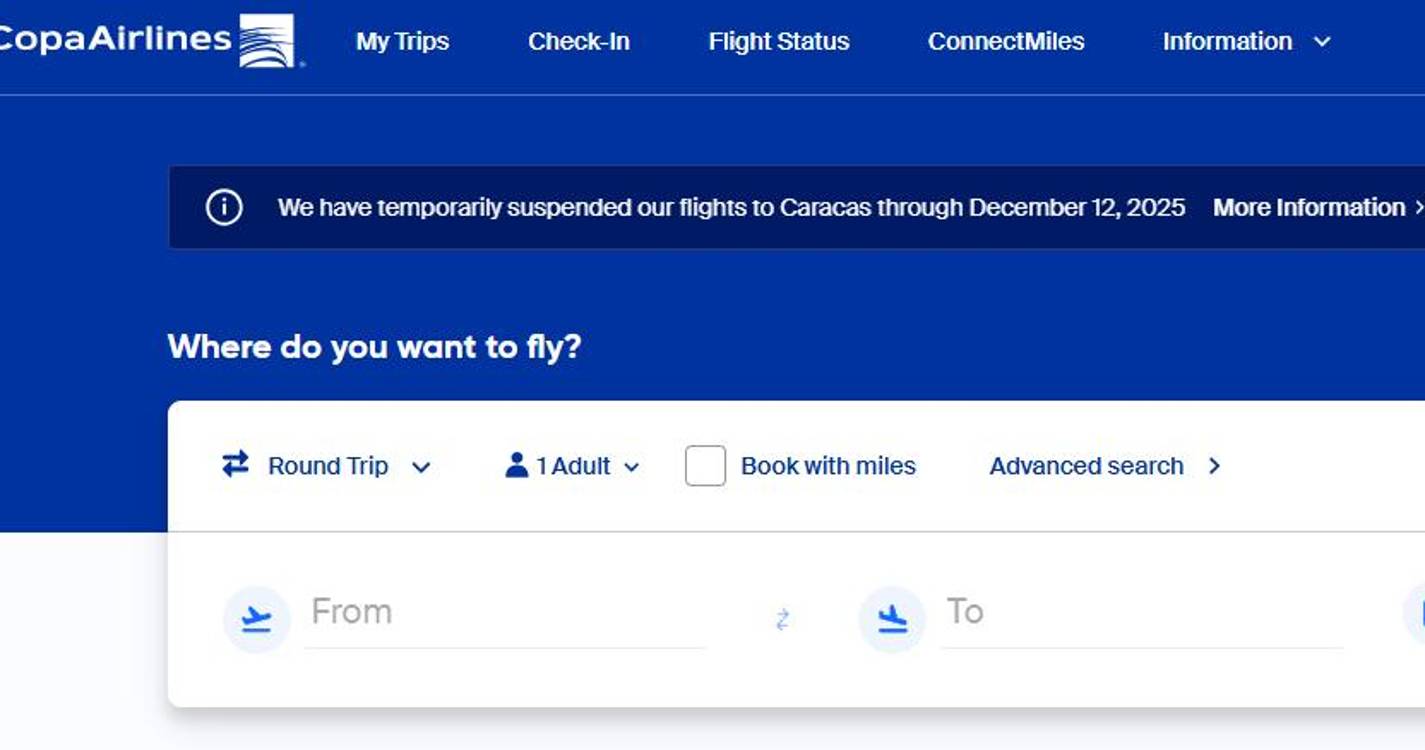Open ConnectMiles
This screenshot has height=750, width=1425.
1006,42
